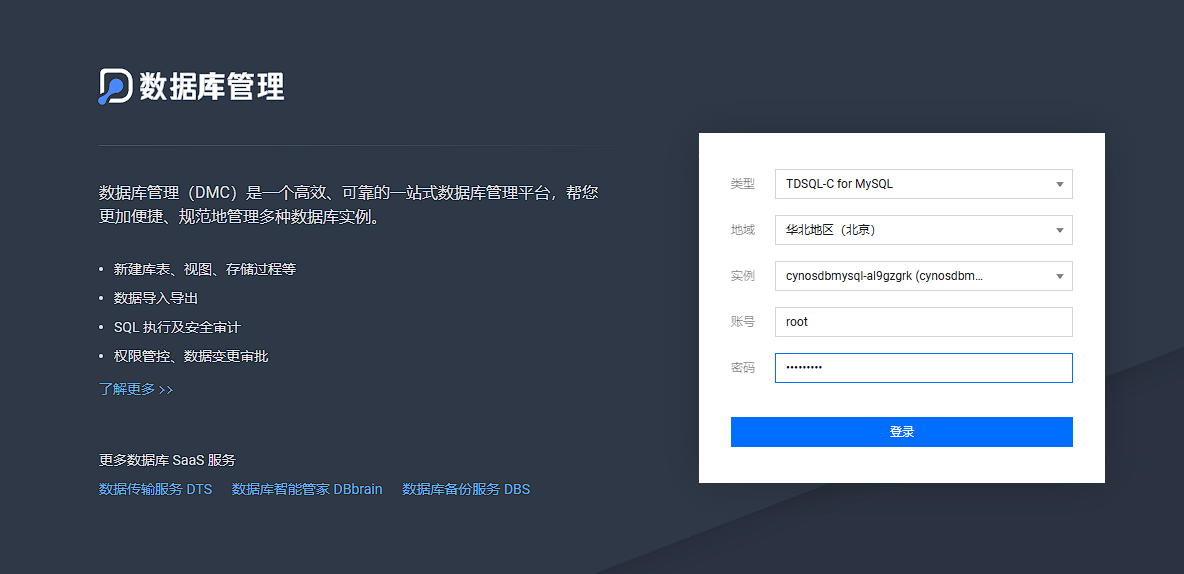
Task: Open the 类型 dropdown showing TDSQL-C for MySQL
Action: [923, 184]
